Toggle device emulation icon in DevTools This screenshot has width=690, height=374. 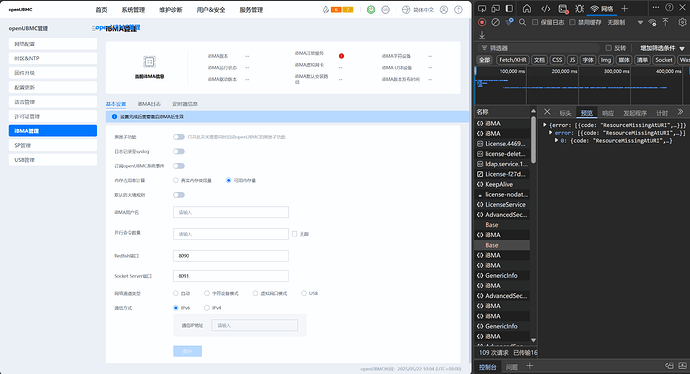[x=495, y=8]
